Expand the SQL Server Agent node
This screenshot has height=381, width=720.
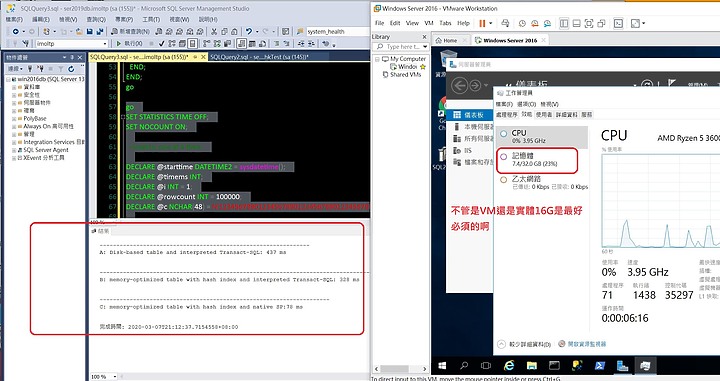point(14,150)
